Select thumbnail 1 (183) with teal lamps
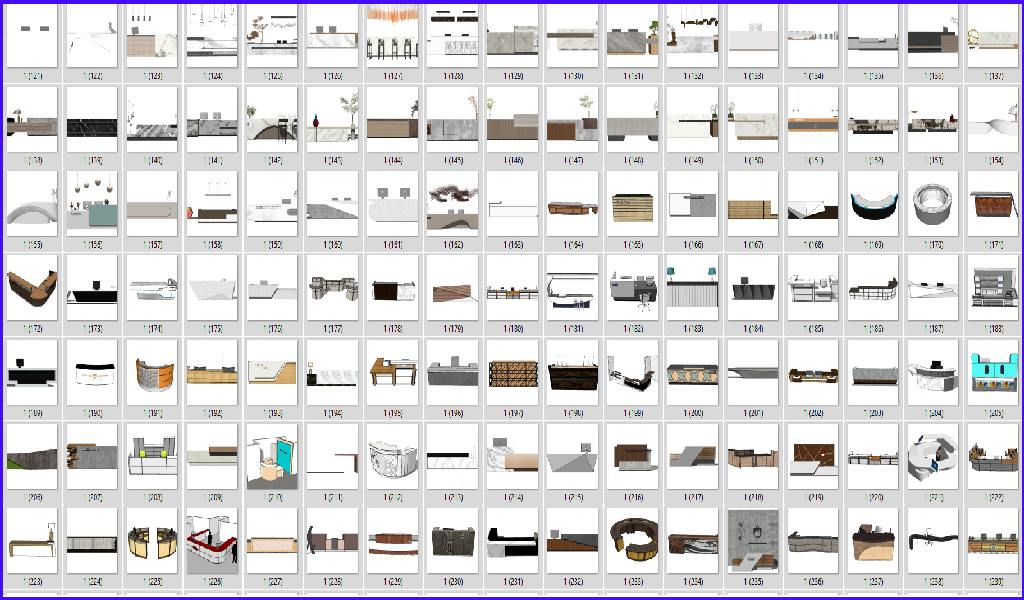The width and height of the screenshot is (1024, 600). pos(693,288)
